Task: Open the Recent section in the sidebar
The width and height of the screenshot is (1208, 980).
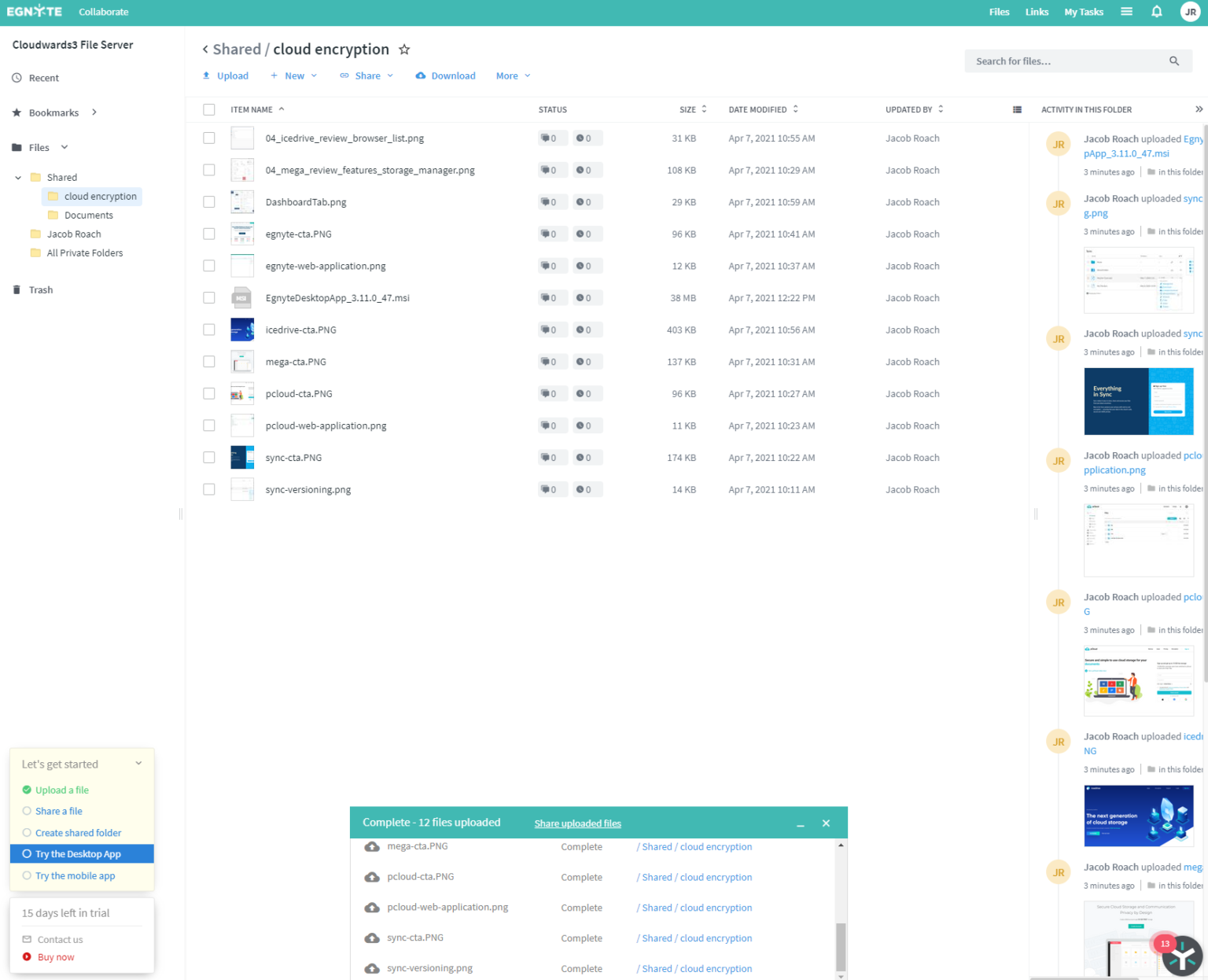Action: tap(43, 78)
